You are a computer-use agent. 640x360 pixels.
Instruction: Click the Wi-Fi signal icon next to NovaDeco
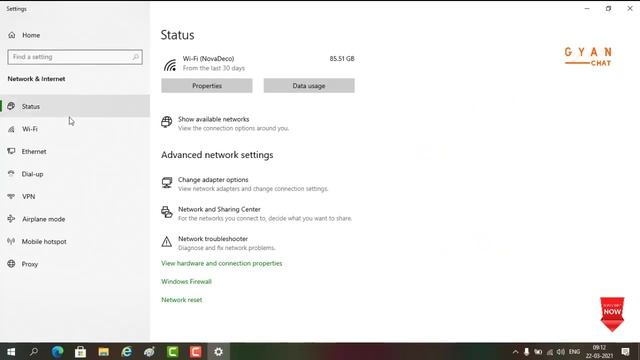tap(170, 64)
